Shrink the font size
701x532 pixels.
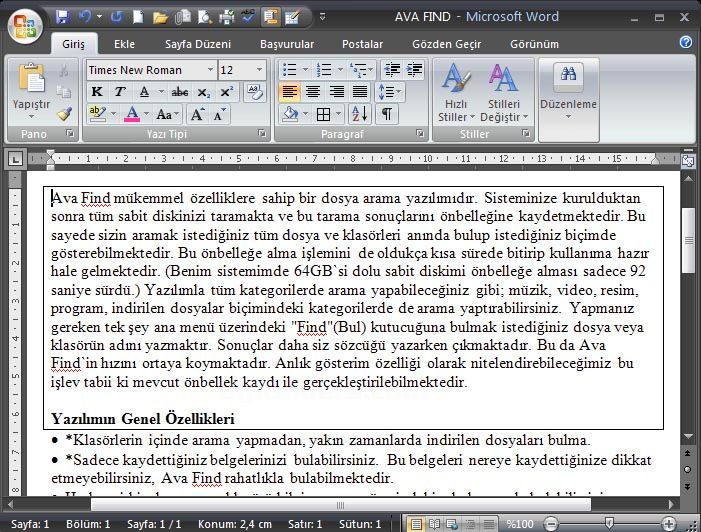coord(220,114)
